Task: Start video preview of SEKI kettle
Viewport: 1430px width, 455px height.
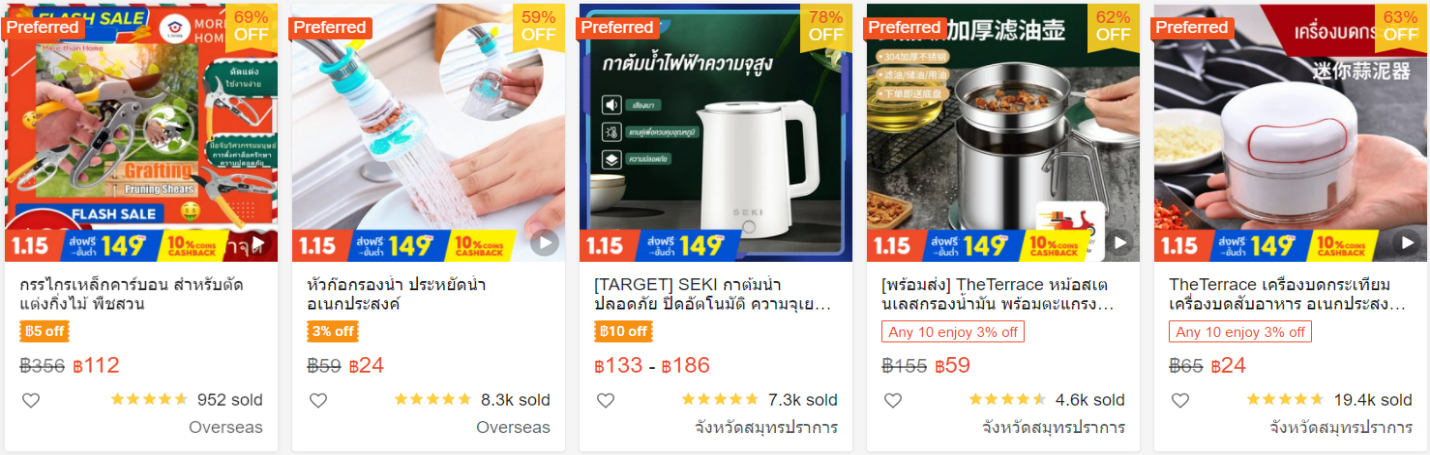Action: coord(832,243)
